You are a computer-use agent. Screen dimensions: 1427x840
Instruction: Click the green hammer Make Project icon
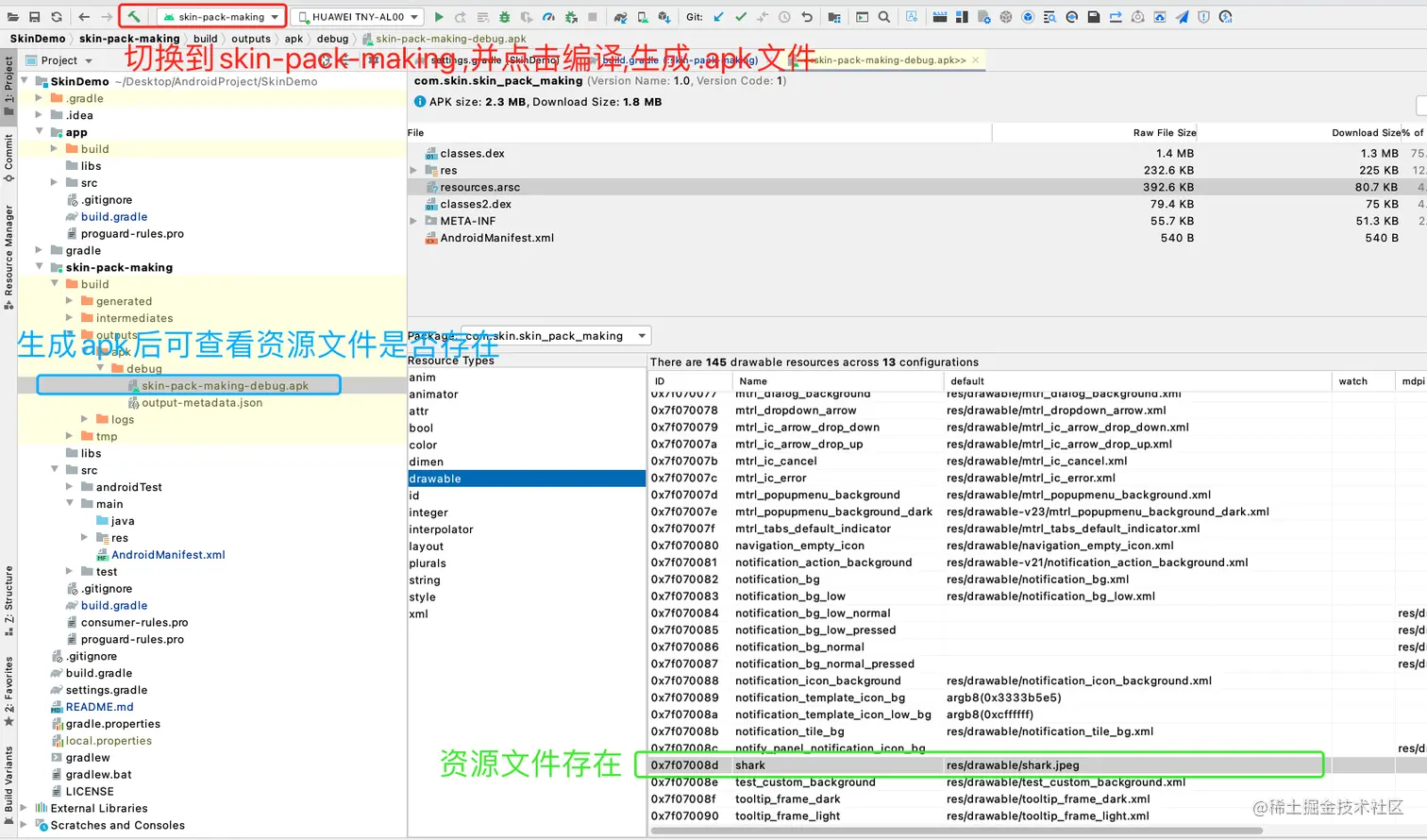coord(134,17)
